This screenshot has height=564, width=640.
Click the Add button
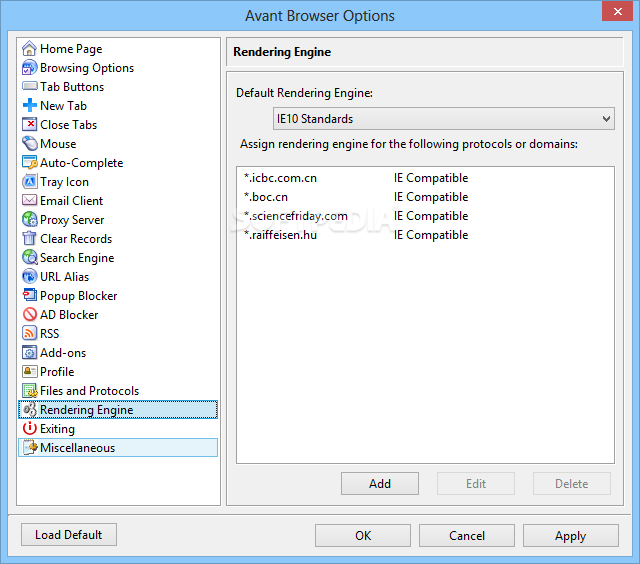pyautogui.click(x=380, y=484)
